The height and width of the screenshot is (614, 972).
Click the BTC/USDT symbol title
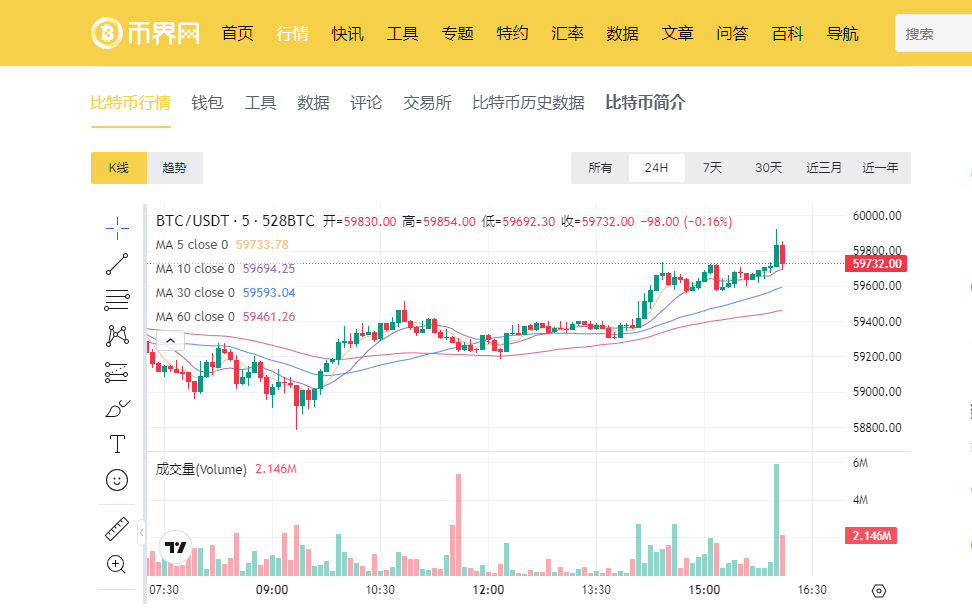235,221
